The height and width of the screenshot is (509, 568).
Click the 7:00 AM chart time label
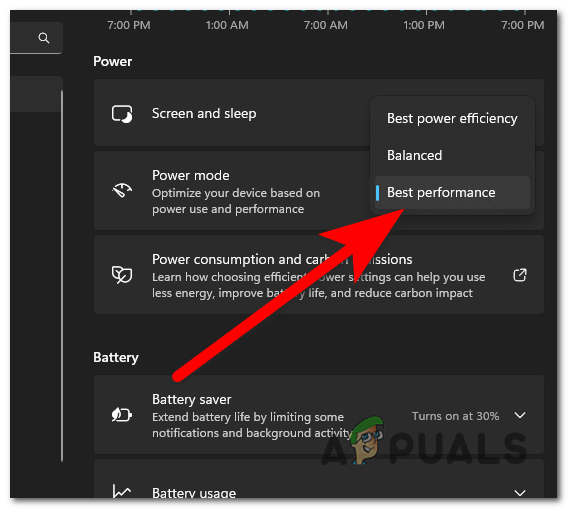326,25
